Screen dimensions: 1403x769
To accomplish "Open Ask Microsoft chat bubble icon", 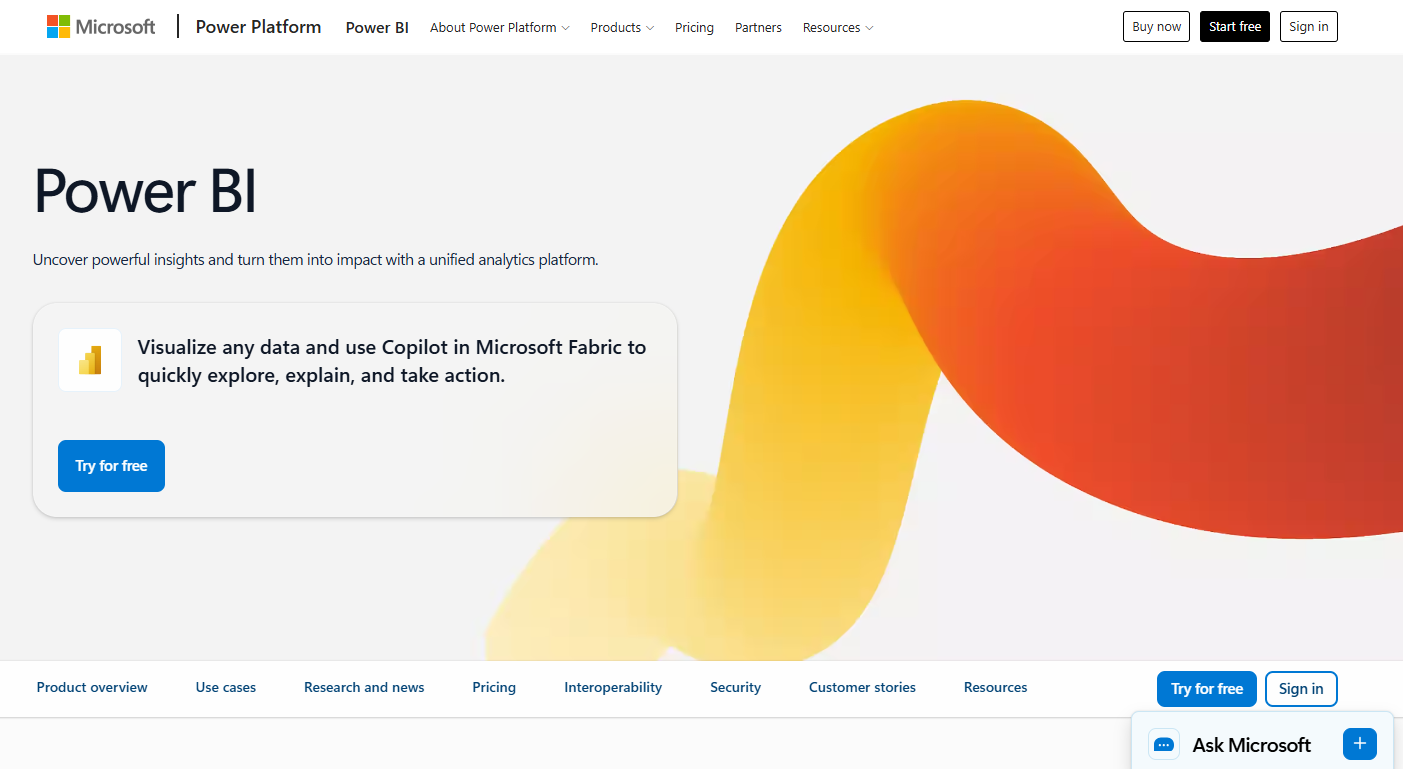I will 1163,745.
